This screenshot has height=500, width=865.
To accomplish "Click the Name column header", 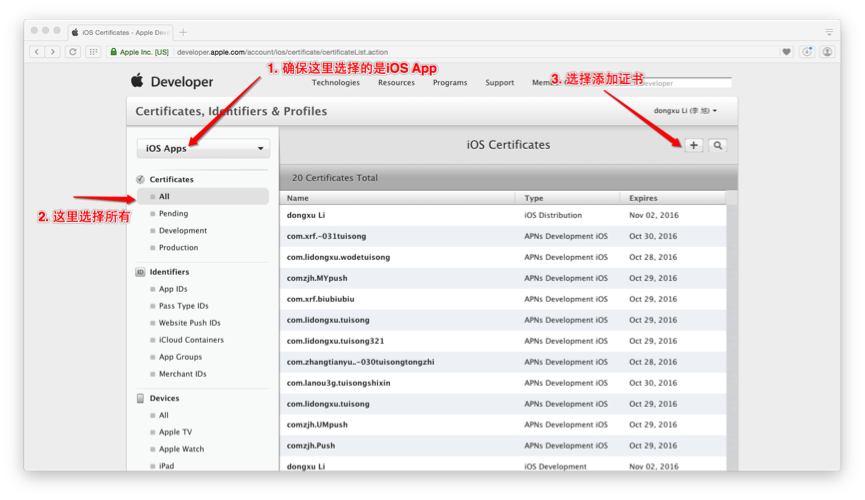I will coord(397,198).
